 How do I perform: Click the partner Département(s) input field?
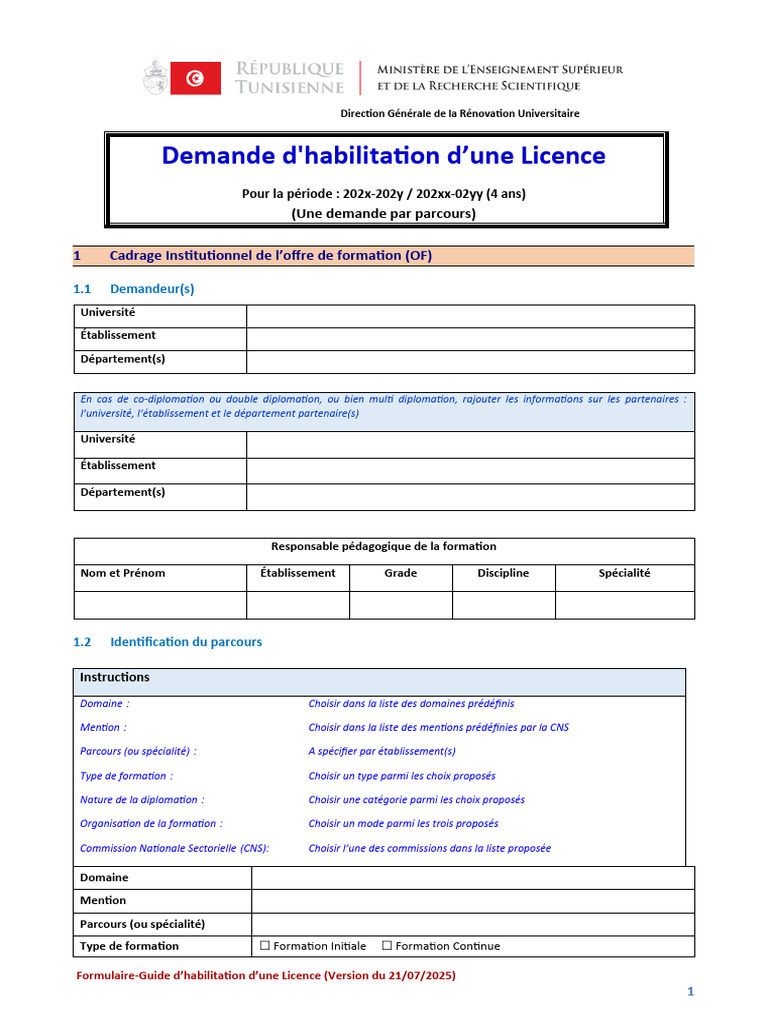click(x=470, y=497)
